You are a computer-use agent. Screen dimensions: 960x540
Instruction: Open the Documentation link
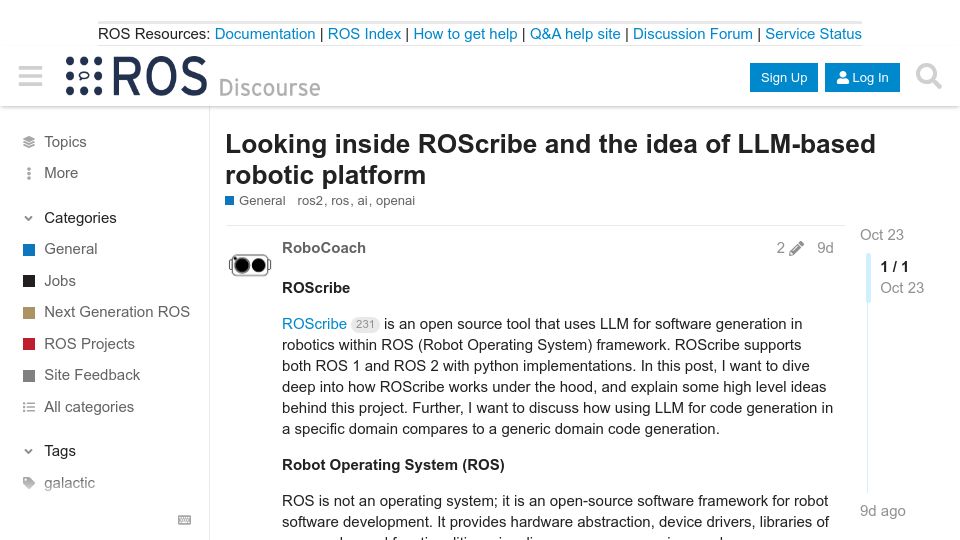click(x=264, y=34)
